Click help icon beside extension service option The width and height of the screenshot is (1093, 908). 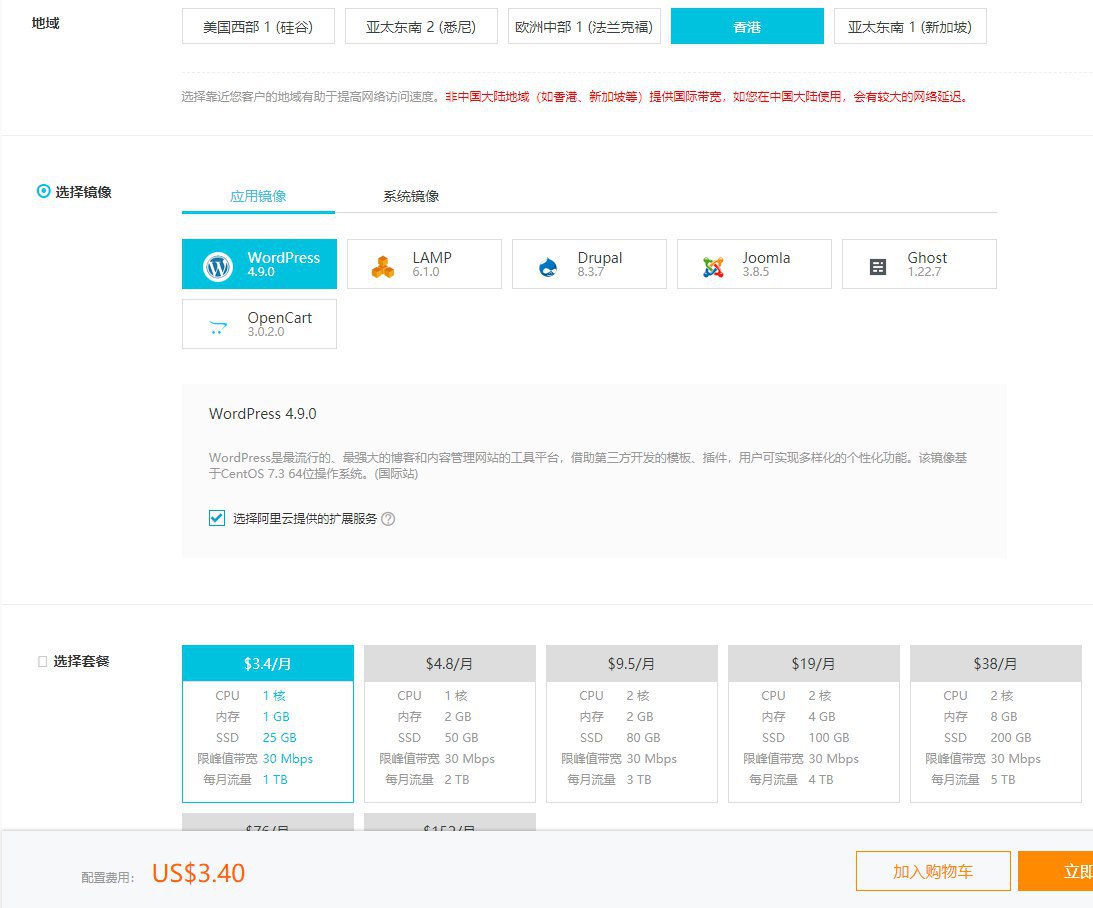click(x=388, y=519)
